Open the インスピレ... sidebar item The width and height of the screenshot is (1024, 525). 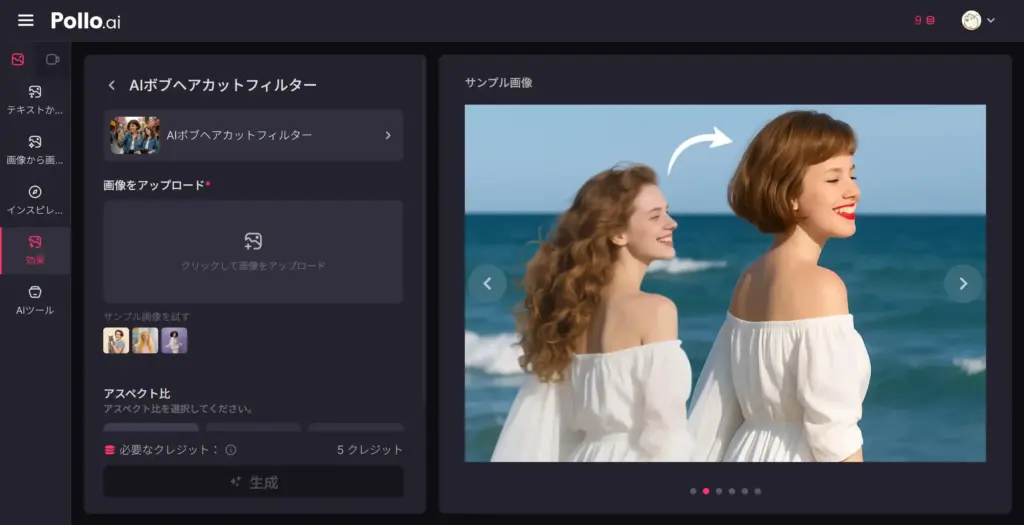(35, 200)
